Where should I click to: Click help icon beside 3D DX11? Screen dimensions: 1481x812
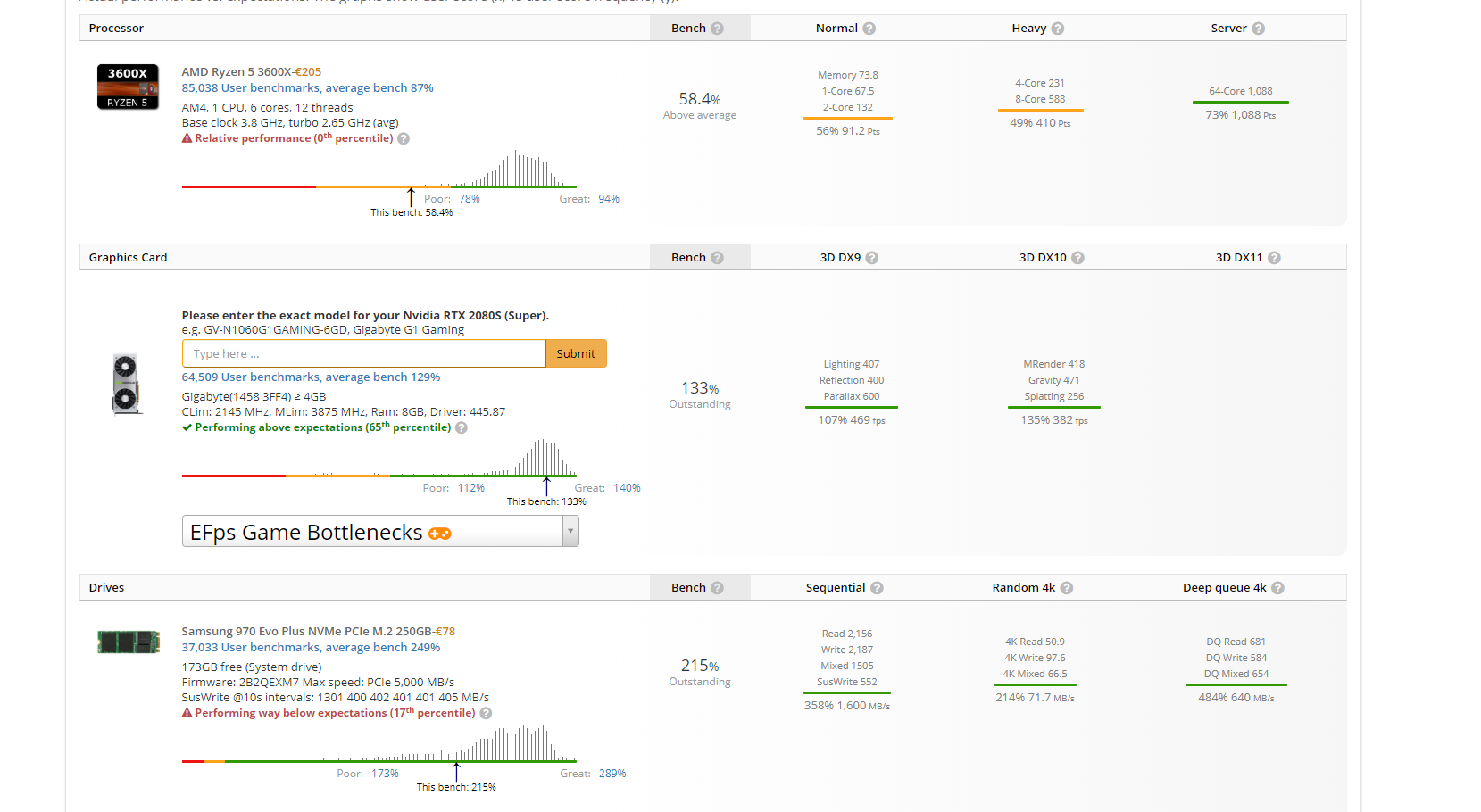1274,258
